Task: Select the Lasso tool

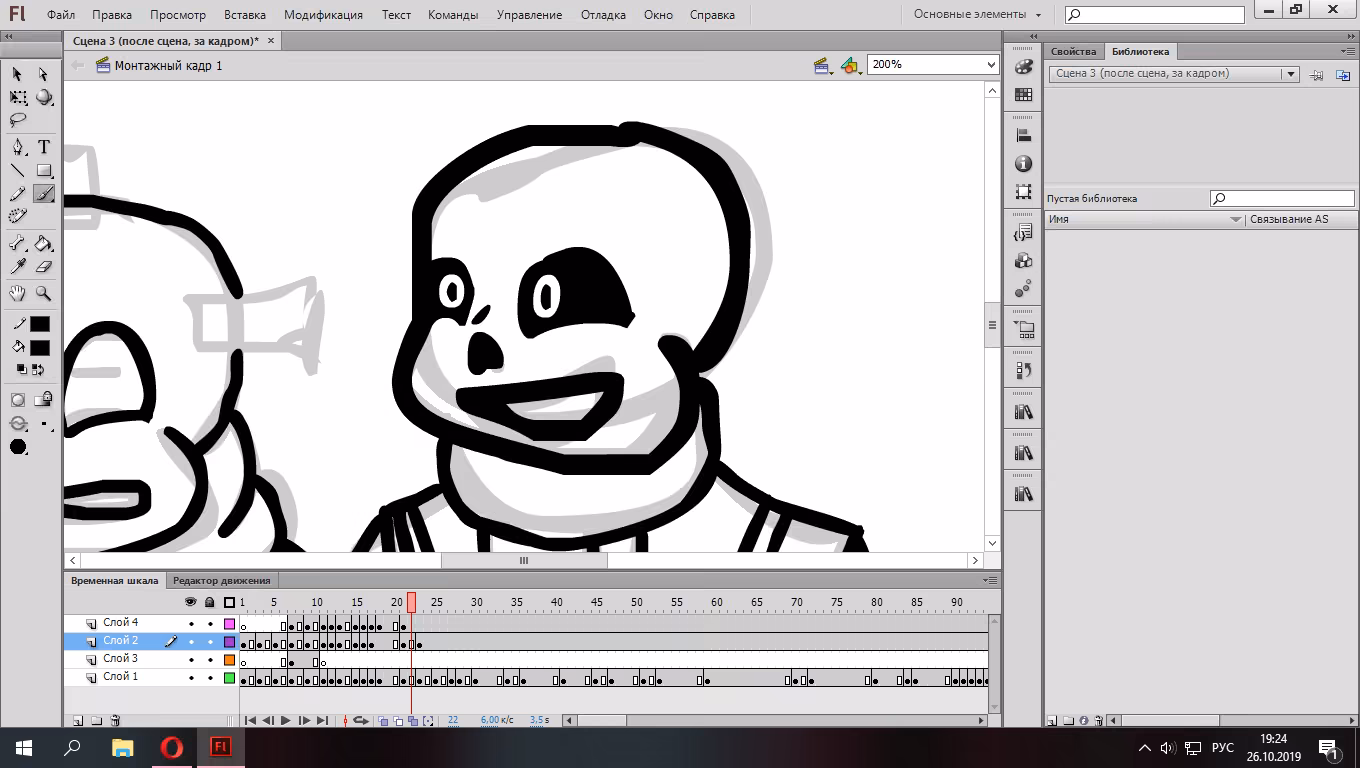Action: [x=18, y=120]
